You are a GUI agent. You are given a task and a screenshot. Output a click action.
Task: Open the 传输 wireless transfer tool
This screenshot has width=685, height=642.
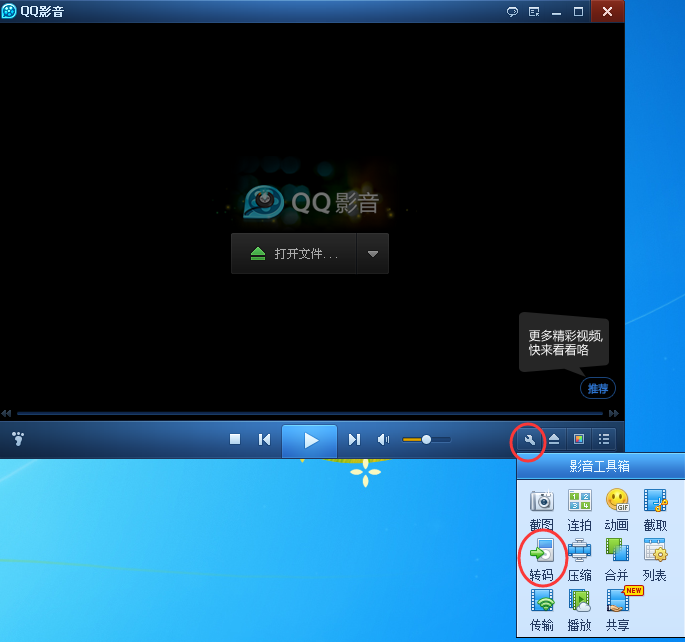point(542,610)
